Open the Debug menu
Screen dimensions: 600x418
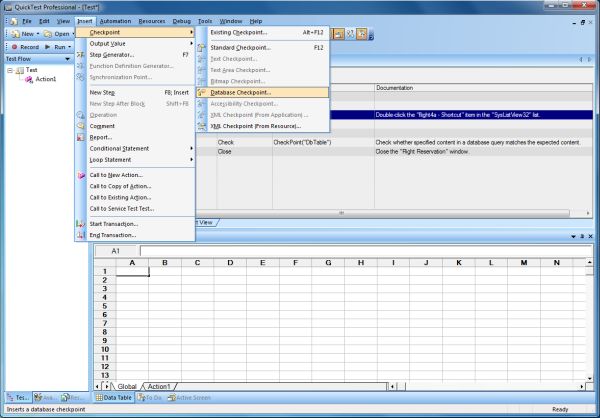pyautogui.click(x=181, y=21)
